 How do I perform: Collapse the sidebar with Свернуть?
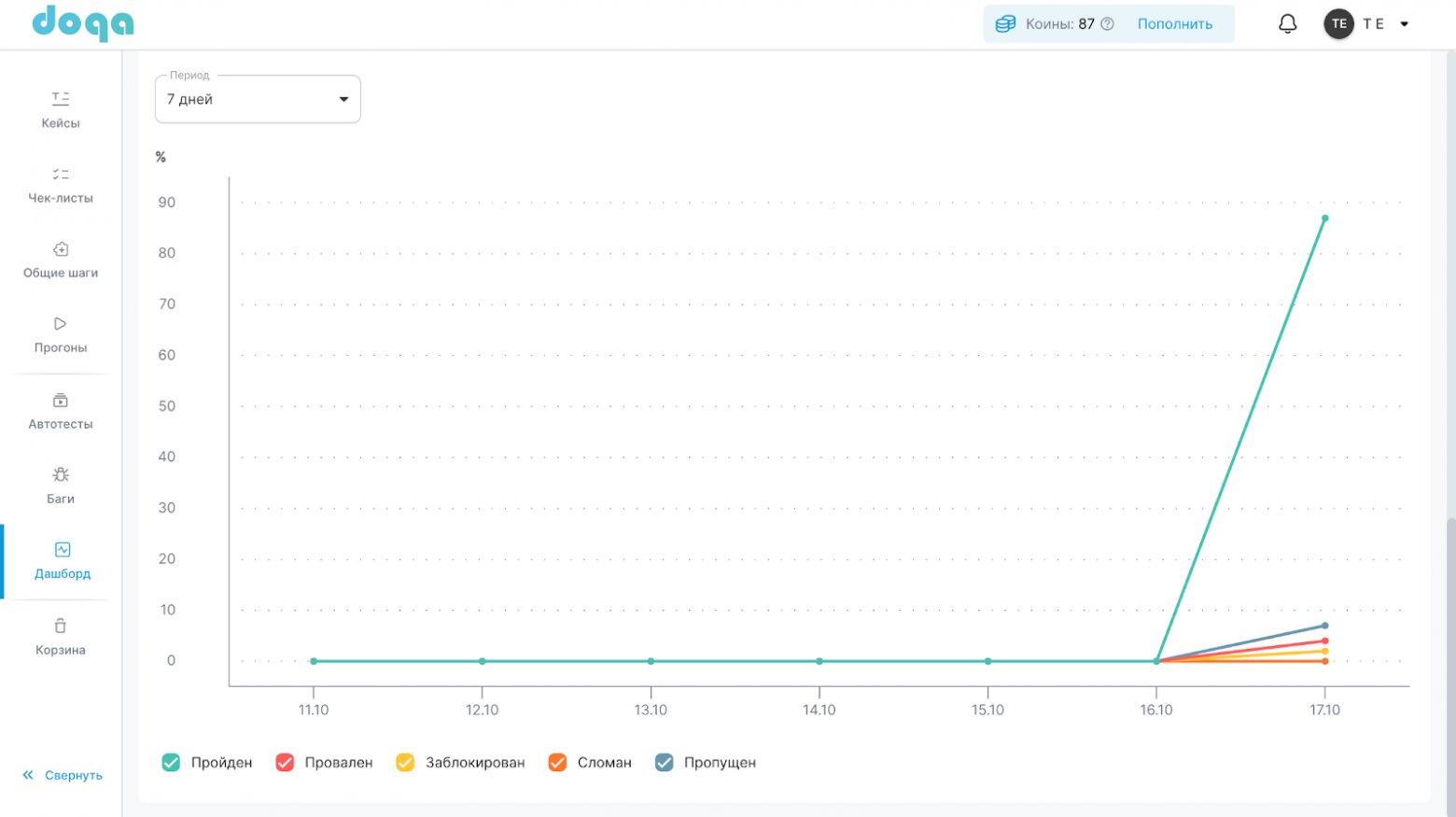coord(63,775)
